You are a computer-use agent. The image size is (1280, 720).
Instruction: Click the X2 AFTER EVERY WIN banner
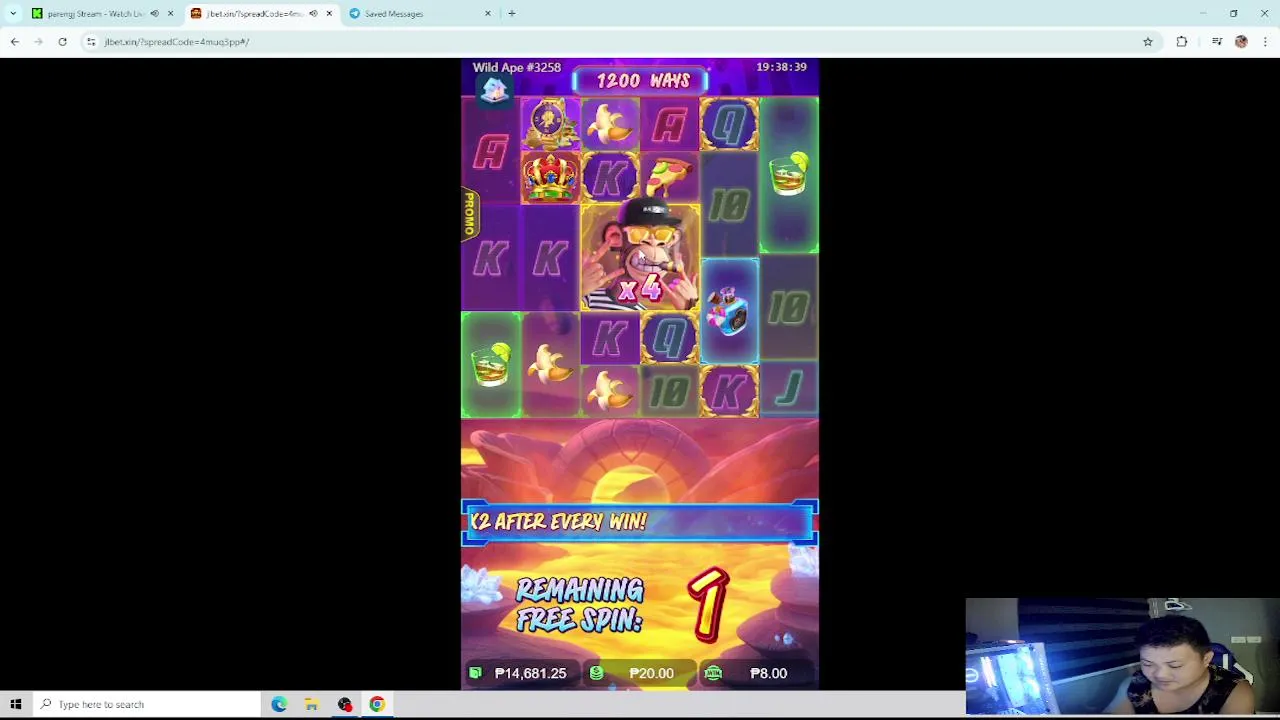pos(640,522)
